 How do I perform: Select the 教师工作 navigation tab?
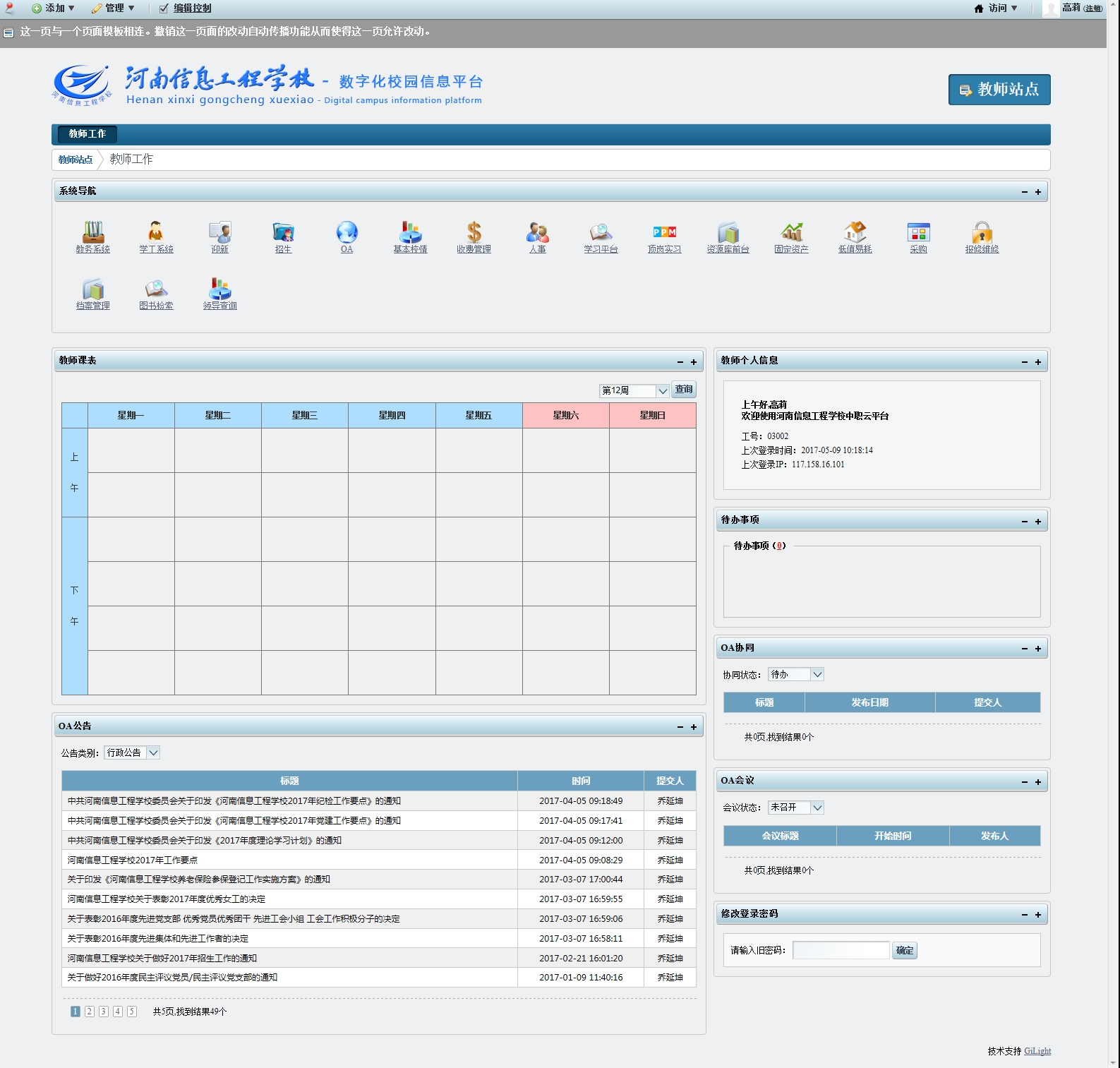[88, 134]
